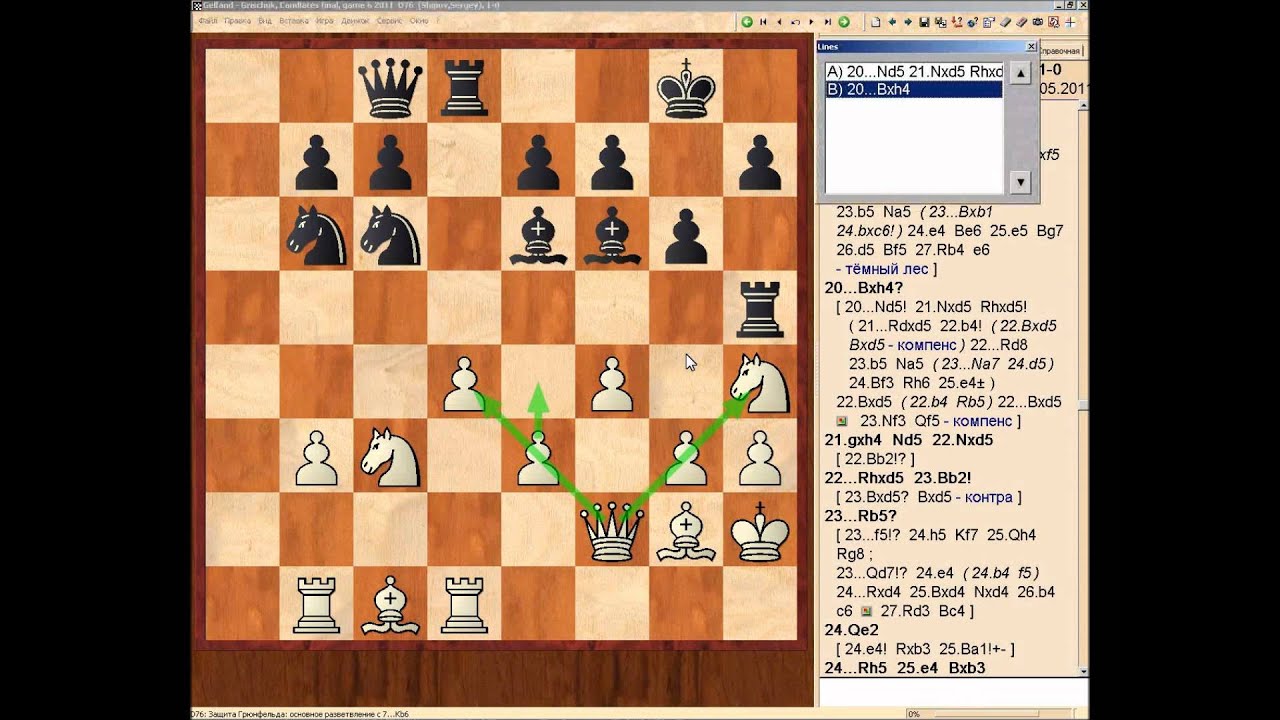Step back one move
Screen dimensions: 1280x720
pyautogui.click(x=779, y=22)
